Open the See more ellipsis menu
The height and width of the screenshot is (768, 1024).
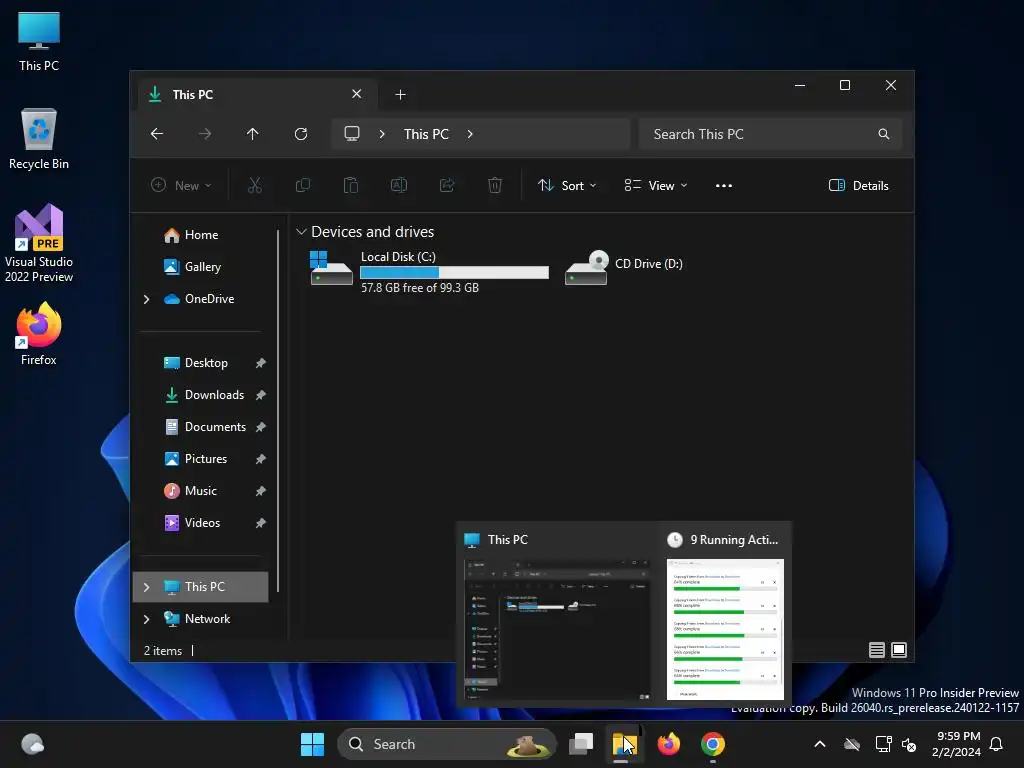click(724, 185)
